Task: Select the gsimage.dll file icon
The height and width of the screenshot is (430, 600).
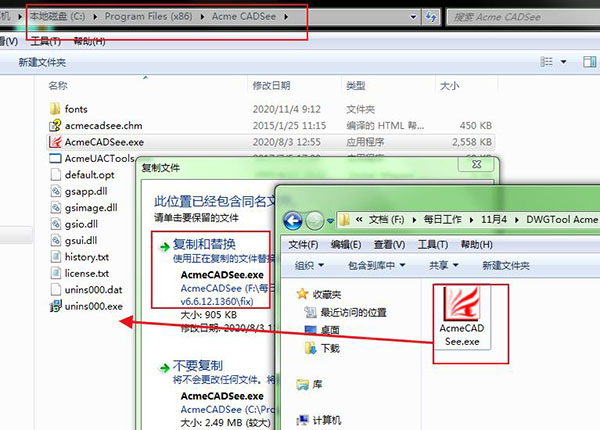Action: [55, 208]
